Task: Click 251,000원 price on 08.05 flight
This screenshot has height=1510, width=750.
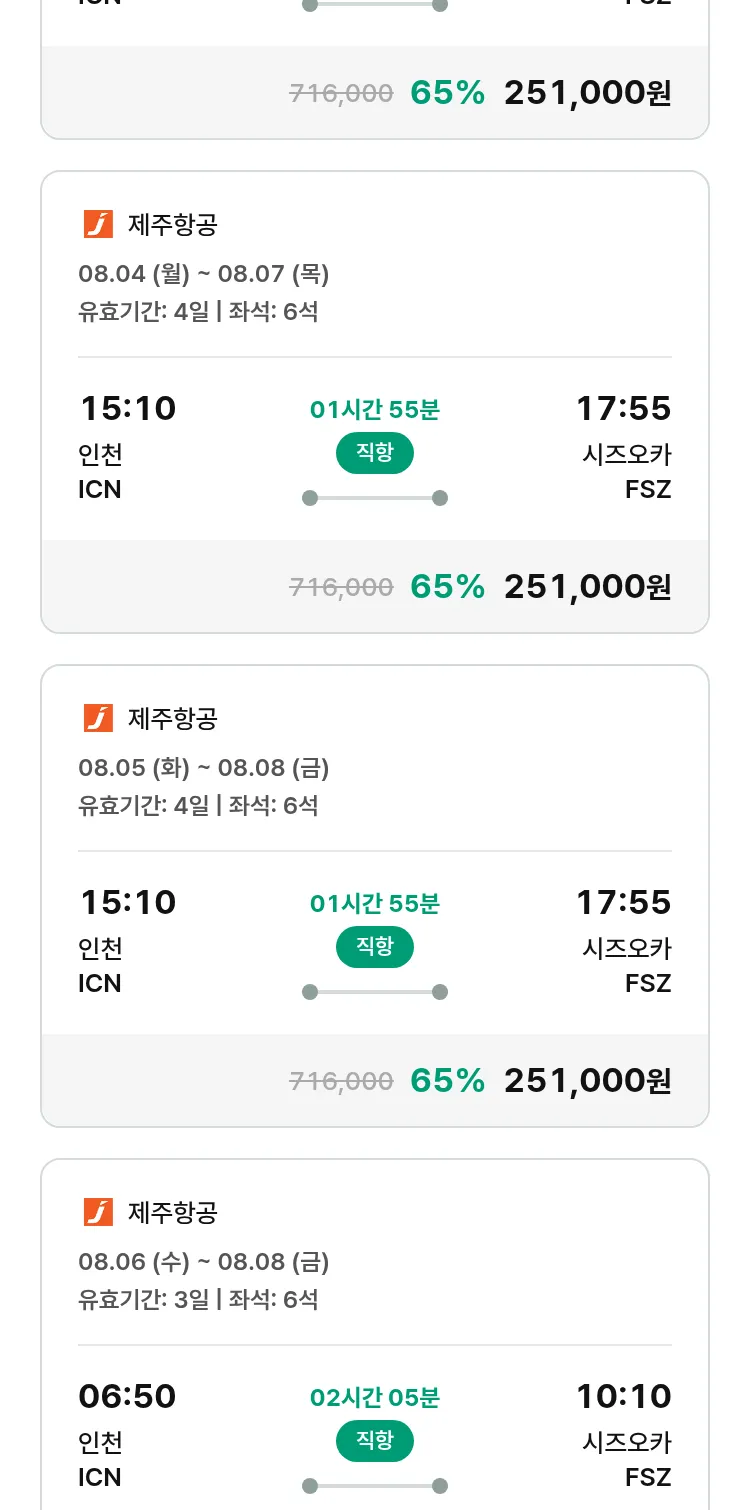Action: [x=587, y=1081]
